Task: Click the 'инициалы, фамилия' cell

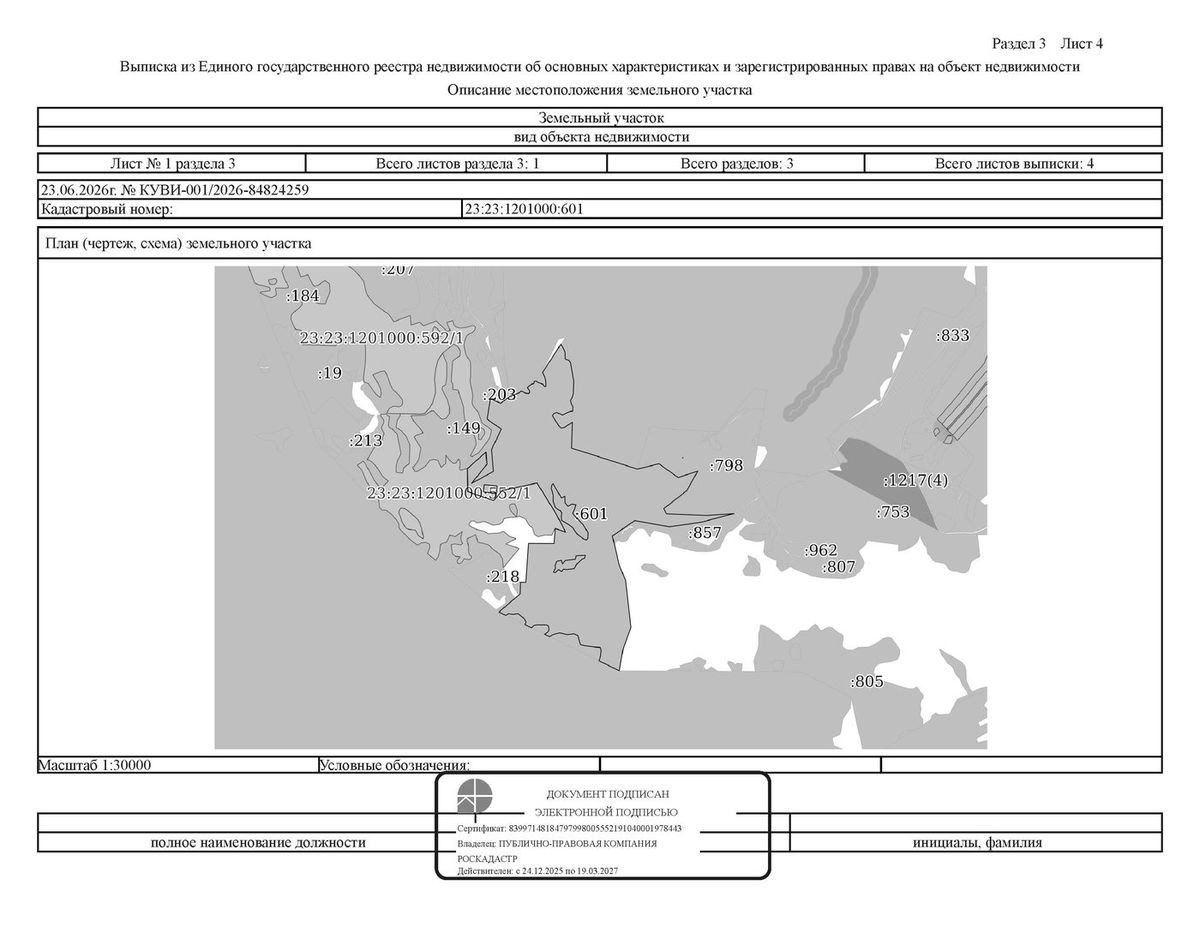Action: [x=977, y=842]
